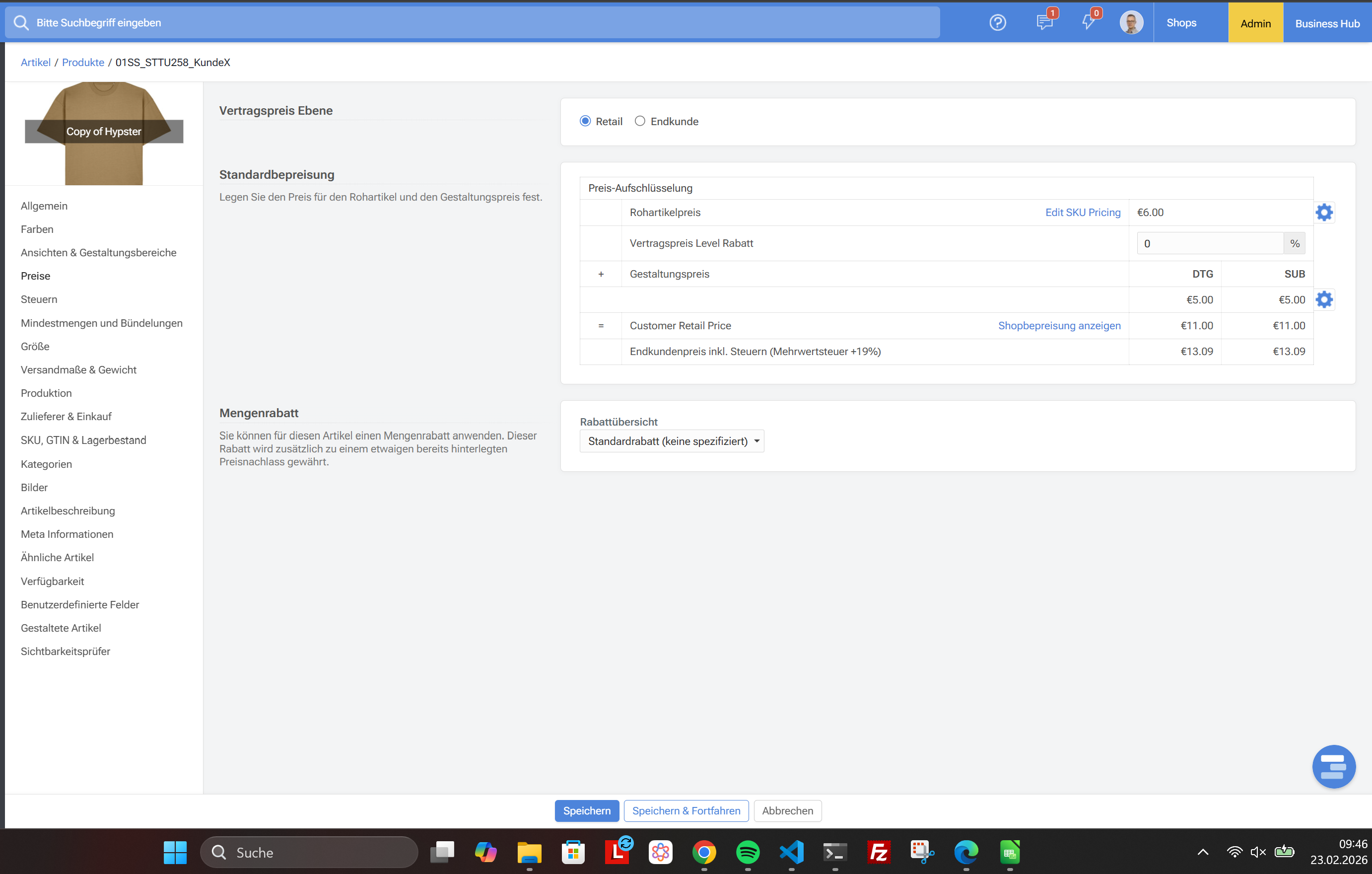Image resolution: width=1372 pixels, height=874 pixels.
Task: Open the Steuern sidebar section
Action: pyautogui.click(x=39, y=299)
